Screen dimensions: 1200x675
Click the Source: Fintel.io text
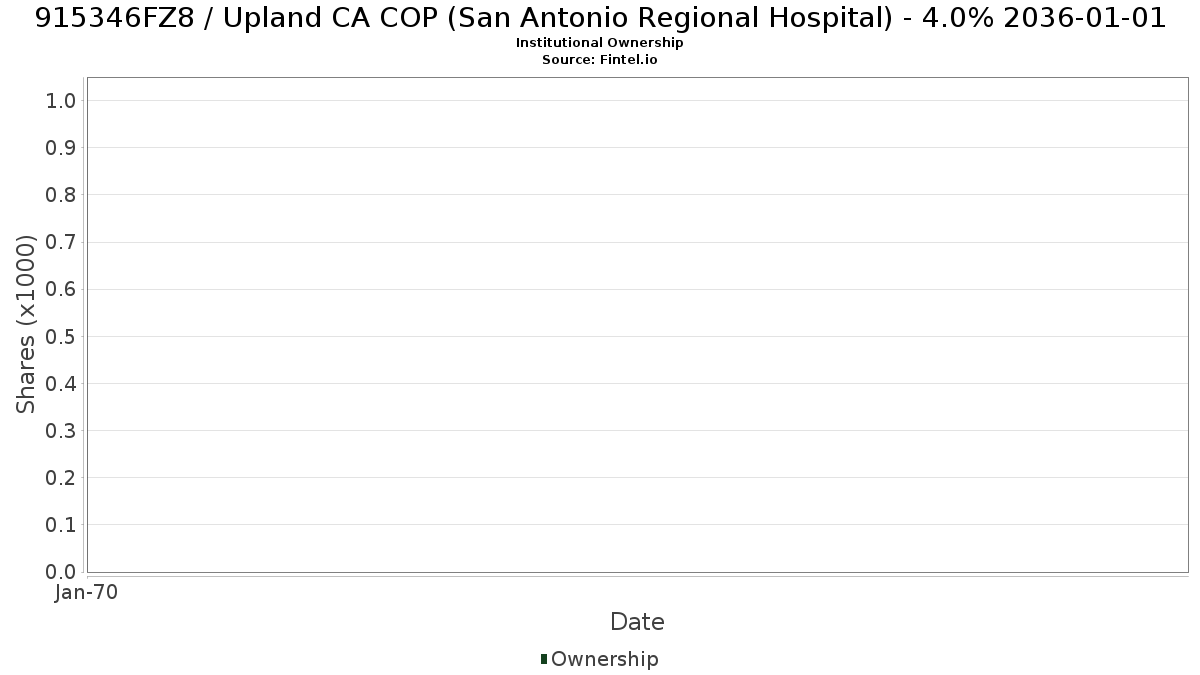click(x=600, y=59)
